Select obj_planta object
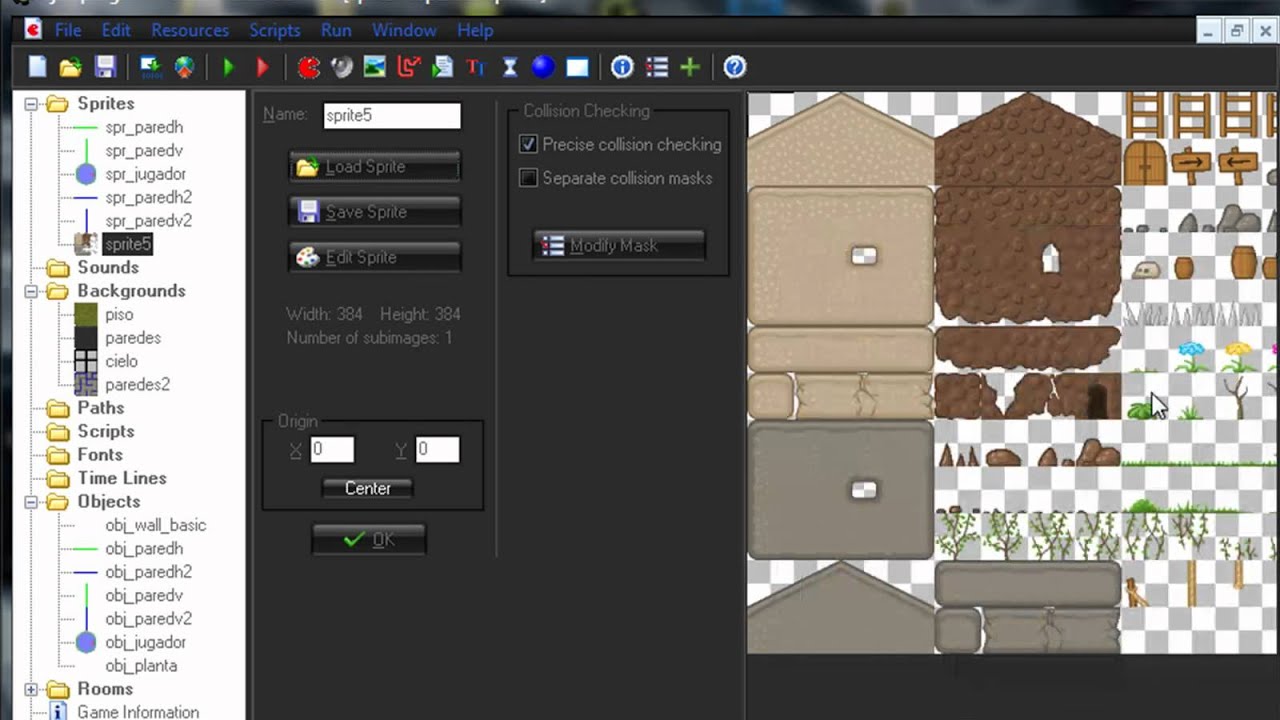Viewport: 1280px width, 720px height. 141,666
